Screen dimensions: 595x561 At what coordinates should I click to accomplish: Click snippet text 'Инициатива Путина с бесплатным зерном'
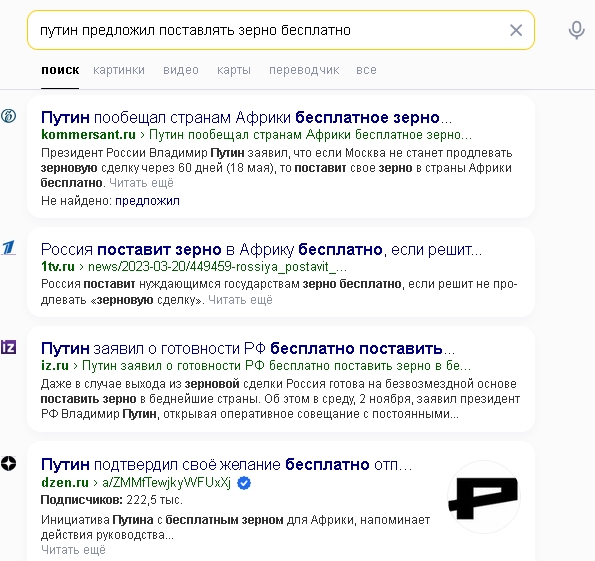[162, 520]
